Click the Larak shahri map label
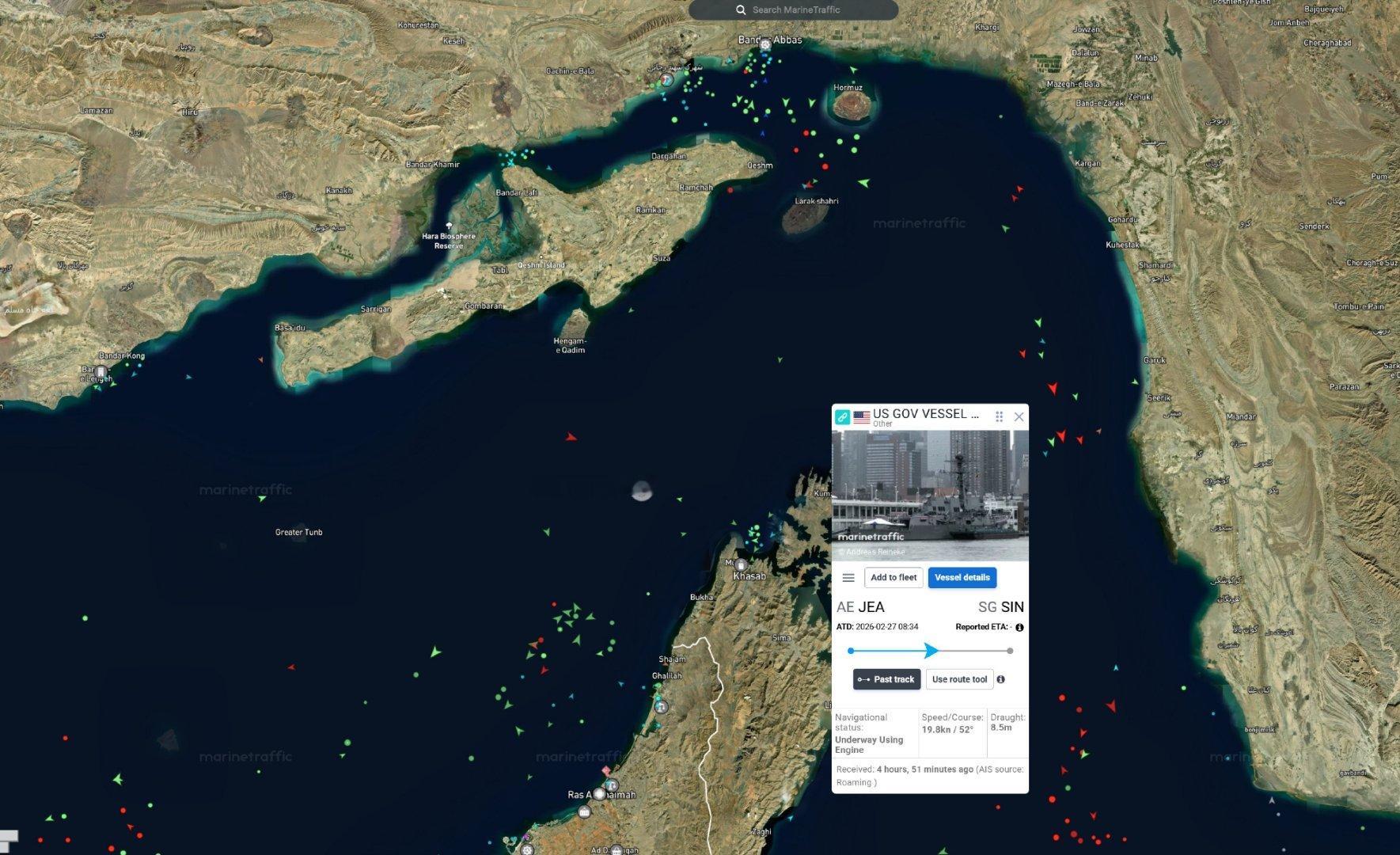Viewport: 1400px width, 855px height. click(817, 201)
